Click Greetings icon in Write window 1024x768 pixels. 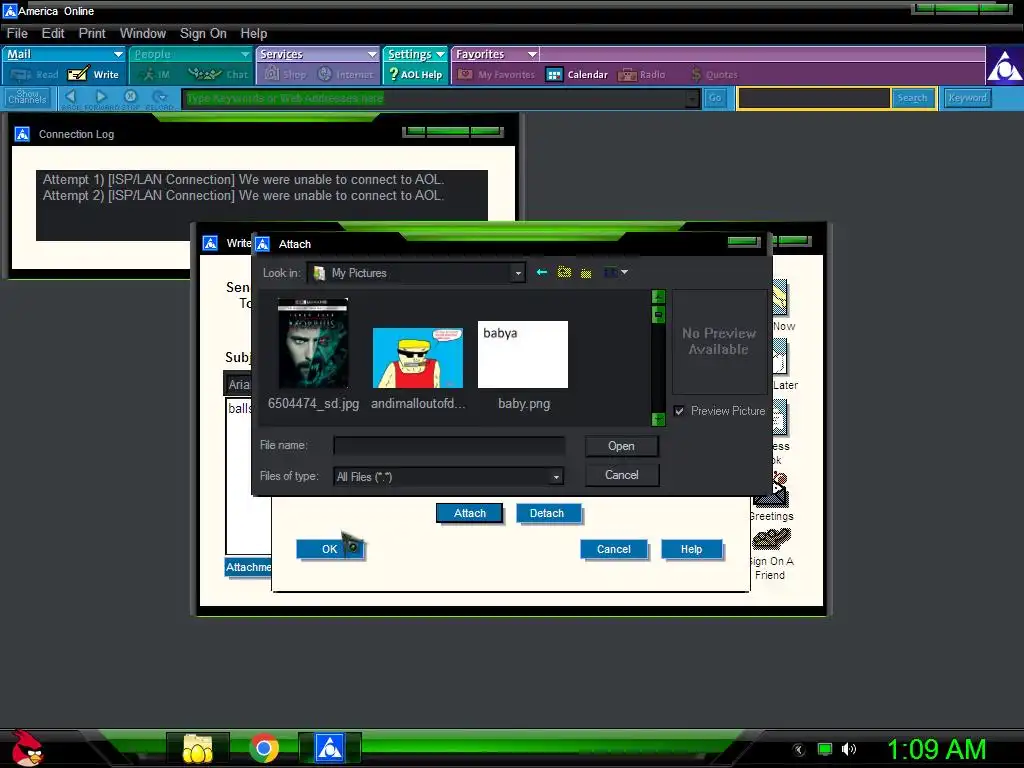pyautogui.click(x=771, y=491)
